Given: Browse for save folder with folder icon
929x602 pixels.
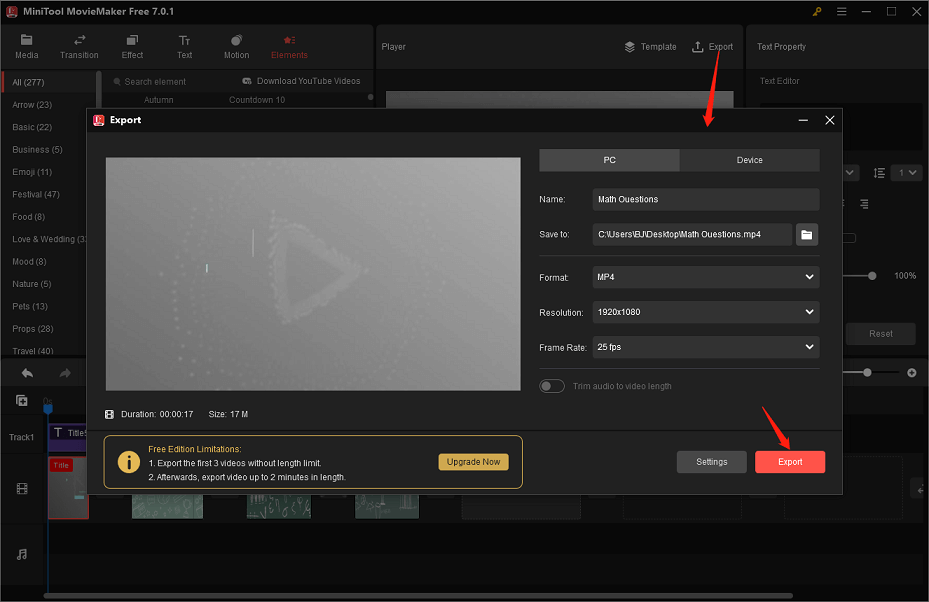Looking at the screenshot, I should point(806,235).
